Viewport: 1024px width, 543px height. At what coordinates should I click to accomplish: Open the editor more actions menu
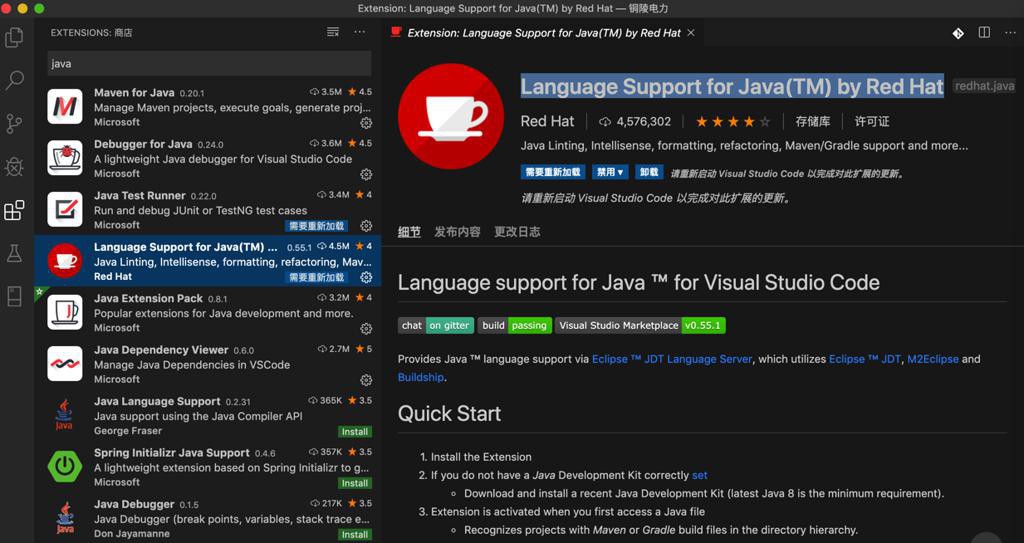1010,33
